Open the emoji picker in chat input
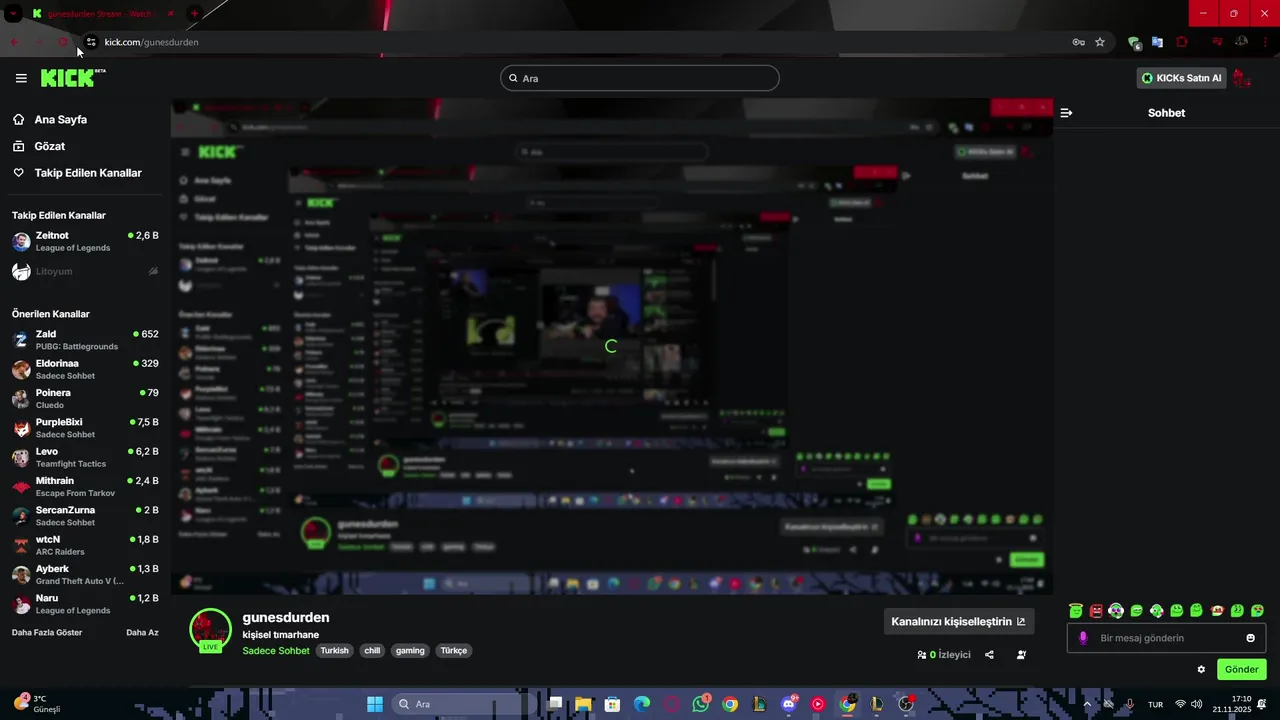Image resolution: width=1280 pixels, height=720 pixels. (x=1250, y=638)
